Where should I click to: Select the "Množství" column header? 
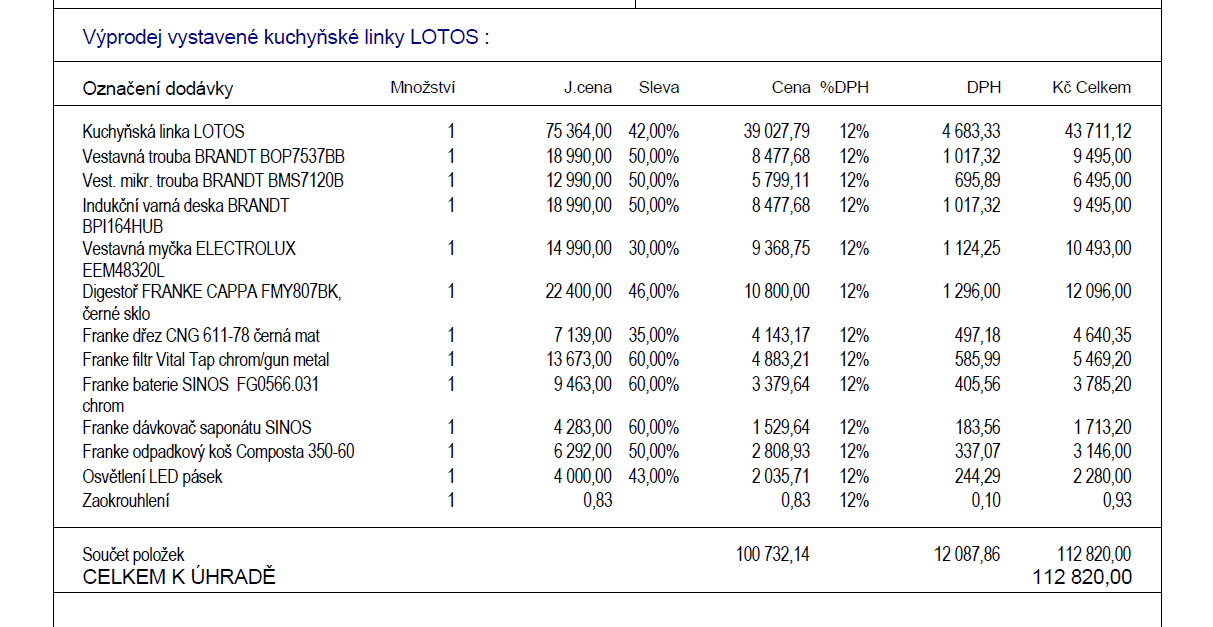tap(422, 88)
